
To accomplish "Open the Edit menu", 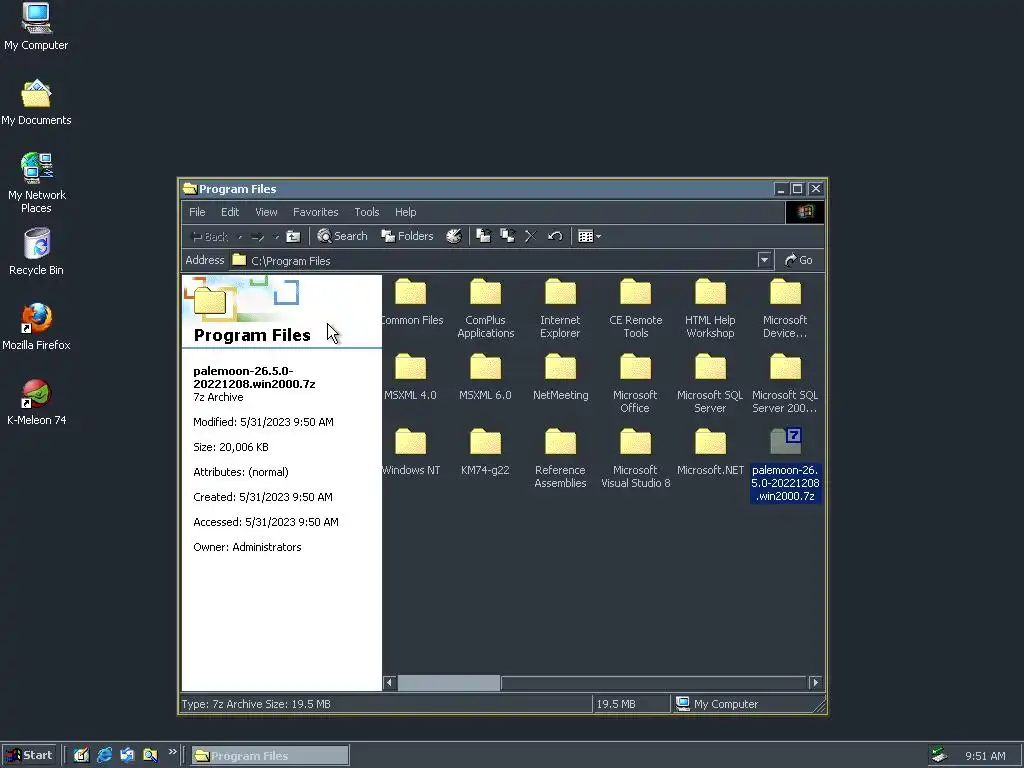I will click(x=230, y=212).
